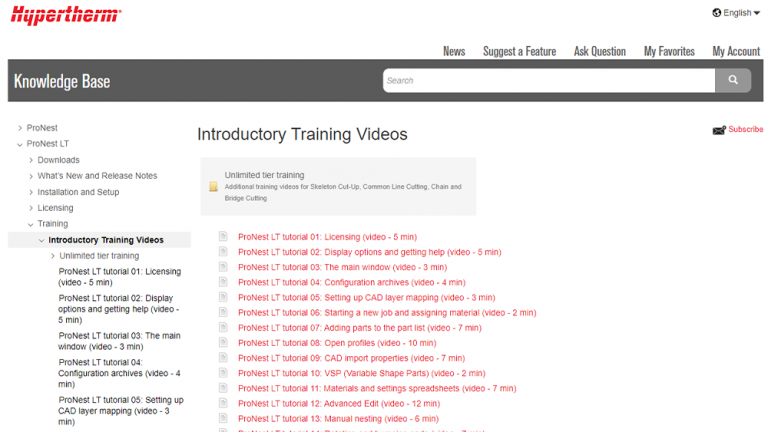Collapse the ProNest LT tree node
The width and height of the screenshot is (768, 432).
(20, 144)
